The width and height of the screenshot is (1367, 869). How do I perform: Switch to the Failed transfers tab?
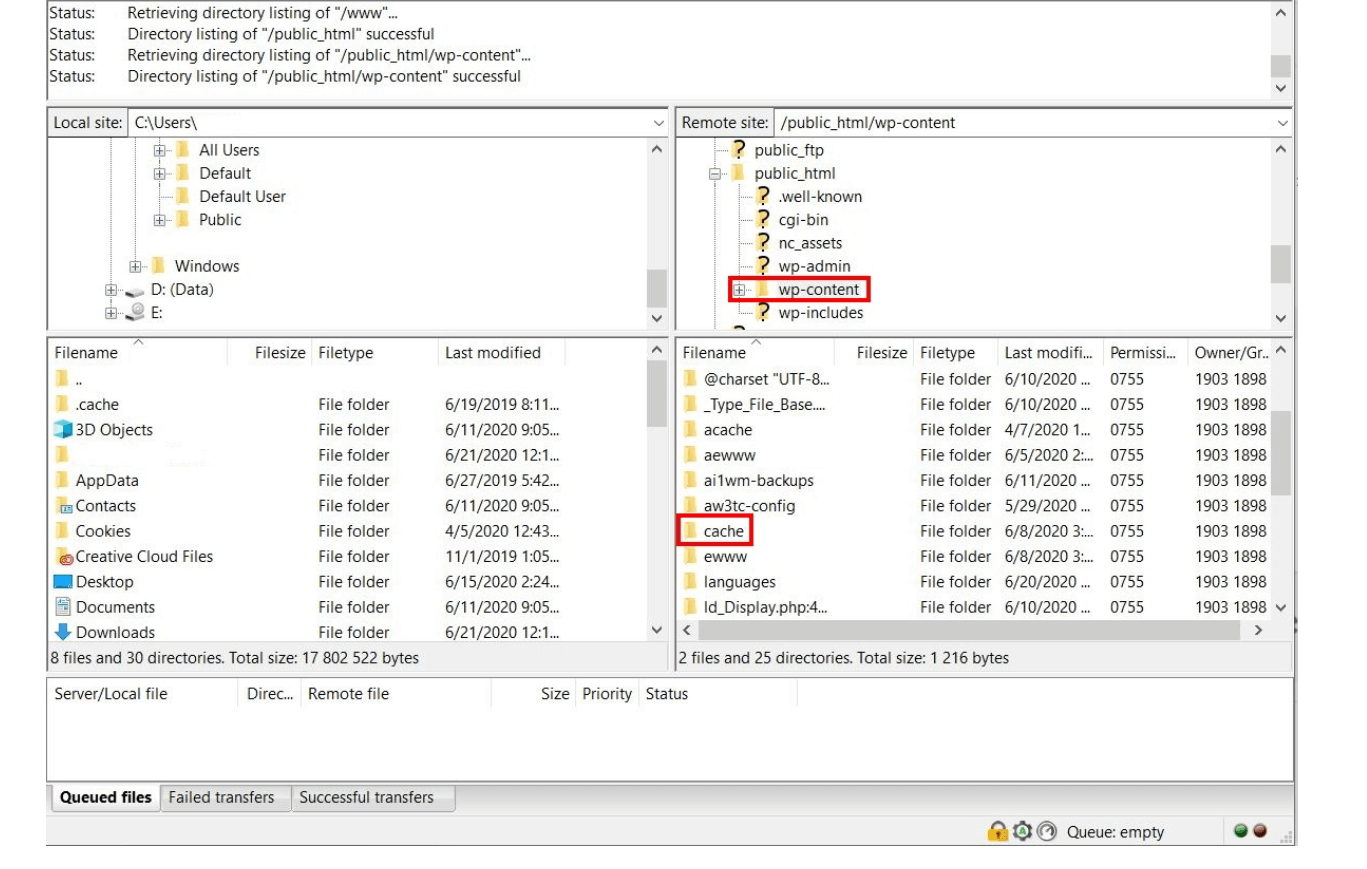click(x=221, y=797)
